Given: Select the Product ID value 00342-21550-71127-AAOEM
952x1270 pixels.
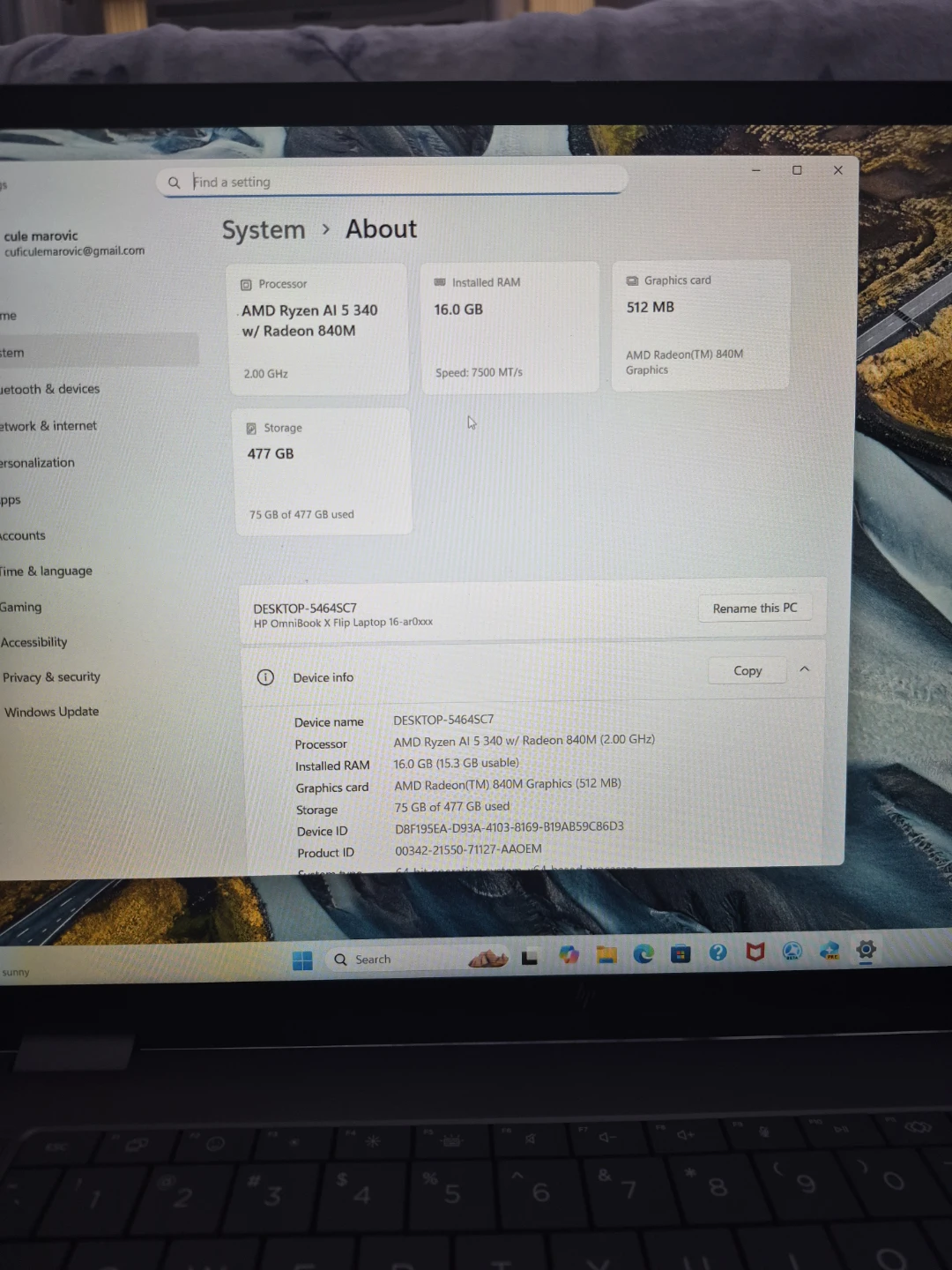Looking at the screenshot, I should (x=468, y=849).
